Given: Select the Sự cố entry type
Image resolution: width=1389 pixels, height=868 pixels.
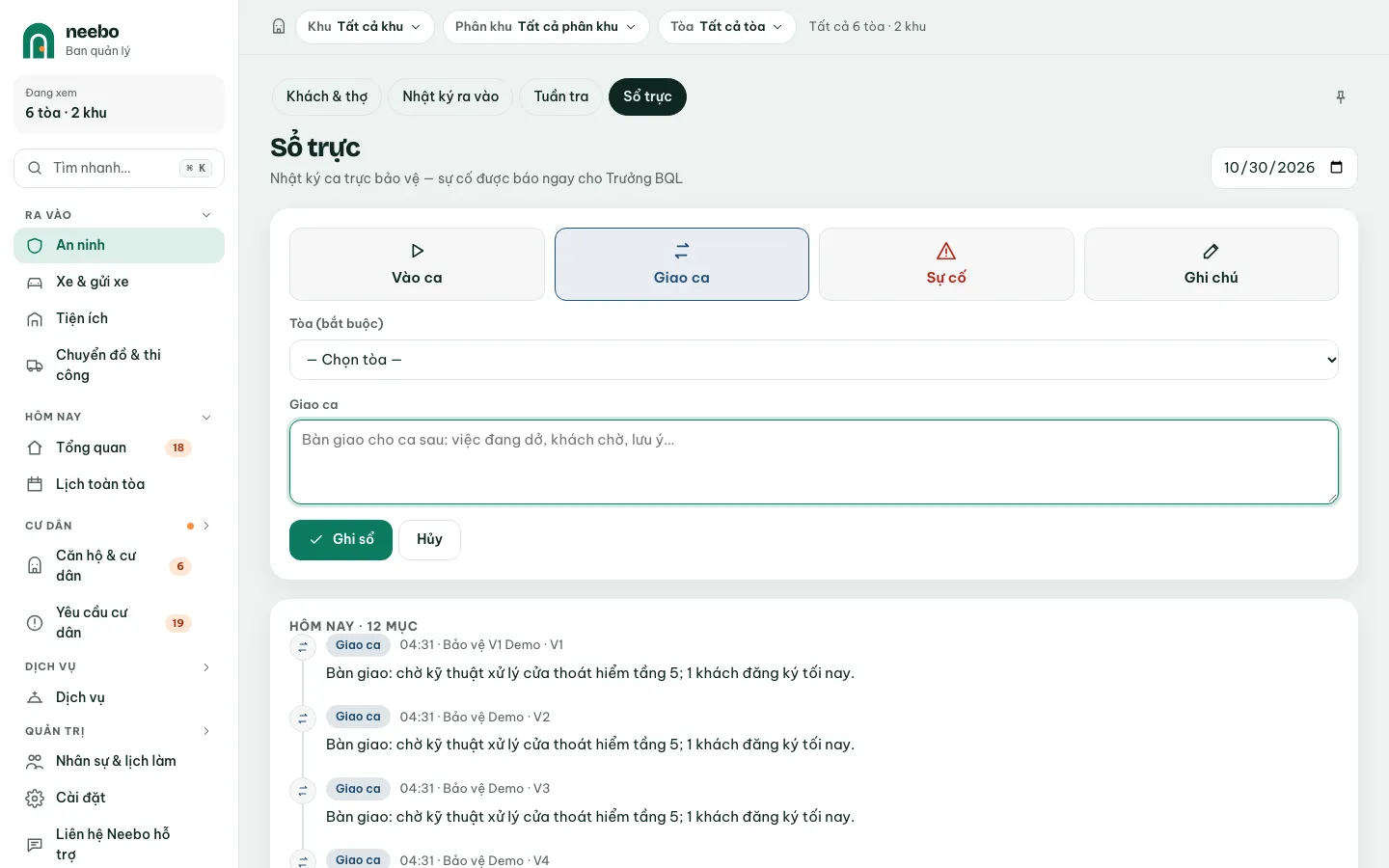Looking at the screenshot, I should 946,264.
